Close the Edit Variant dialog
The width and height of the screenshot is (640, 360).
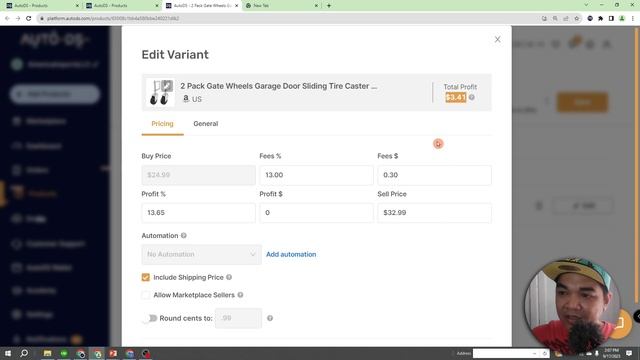coord(497,40)
